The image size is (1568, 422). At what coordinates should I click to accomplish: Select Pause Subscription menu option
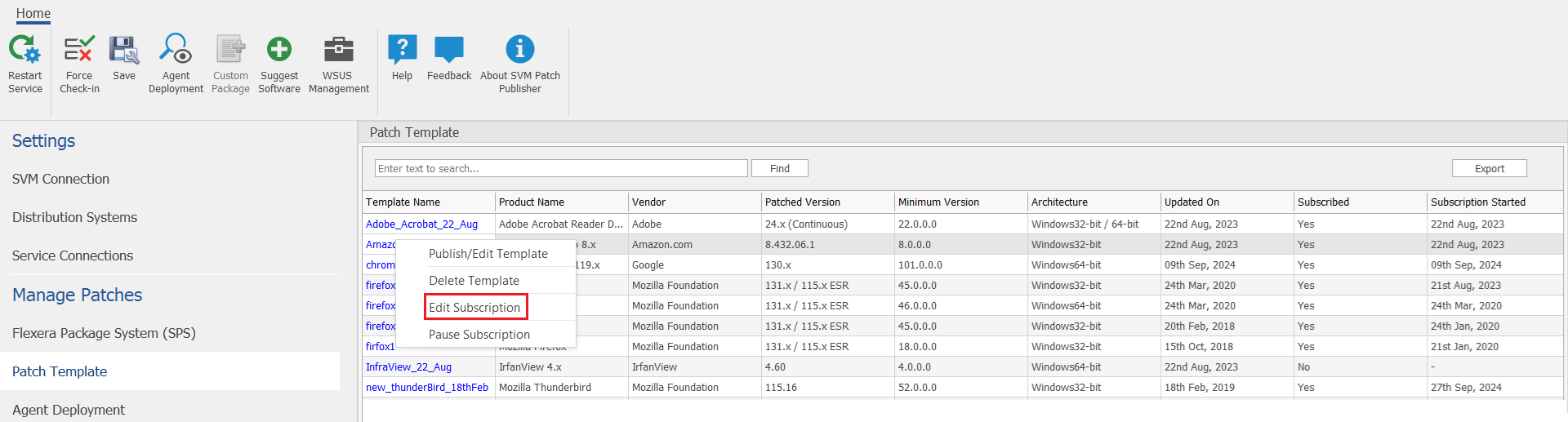[x=479, y=335]
